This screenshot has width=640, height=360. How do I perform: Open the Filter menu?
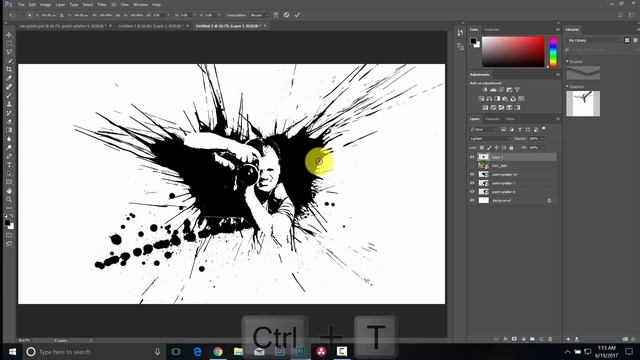[102, 4]
